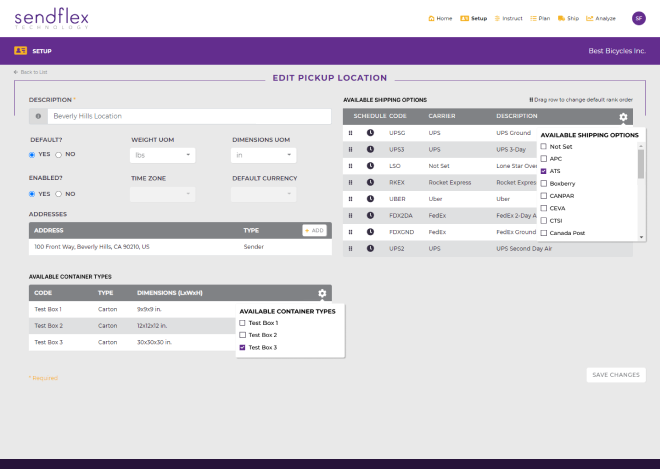Viewport: 660px width, 469px height.
Task: Click the Save Changes button
Action: [x=615, y=375]
